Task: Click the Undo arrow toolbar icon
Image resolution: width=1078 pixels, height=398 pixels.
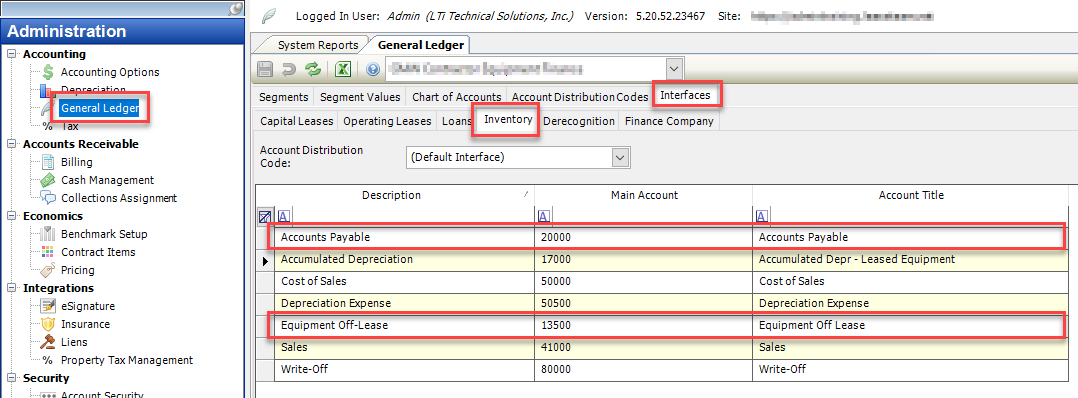Action: point(289,69)
